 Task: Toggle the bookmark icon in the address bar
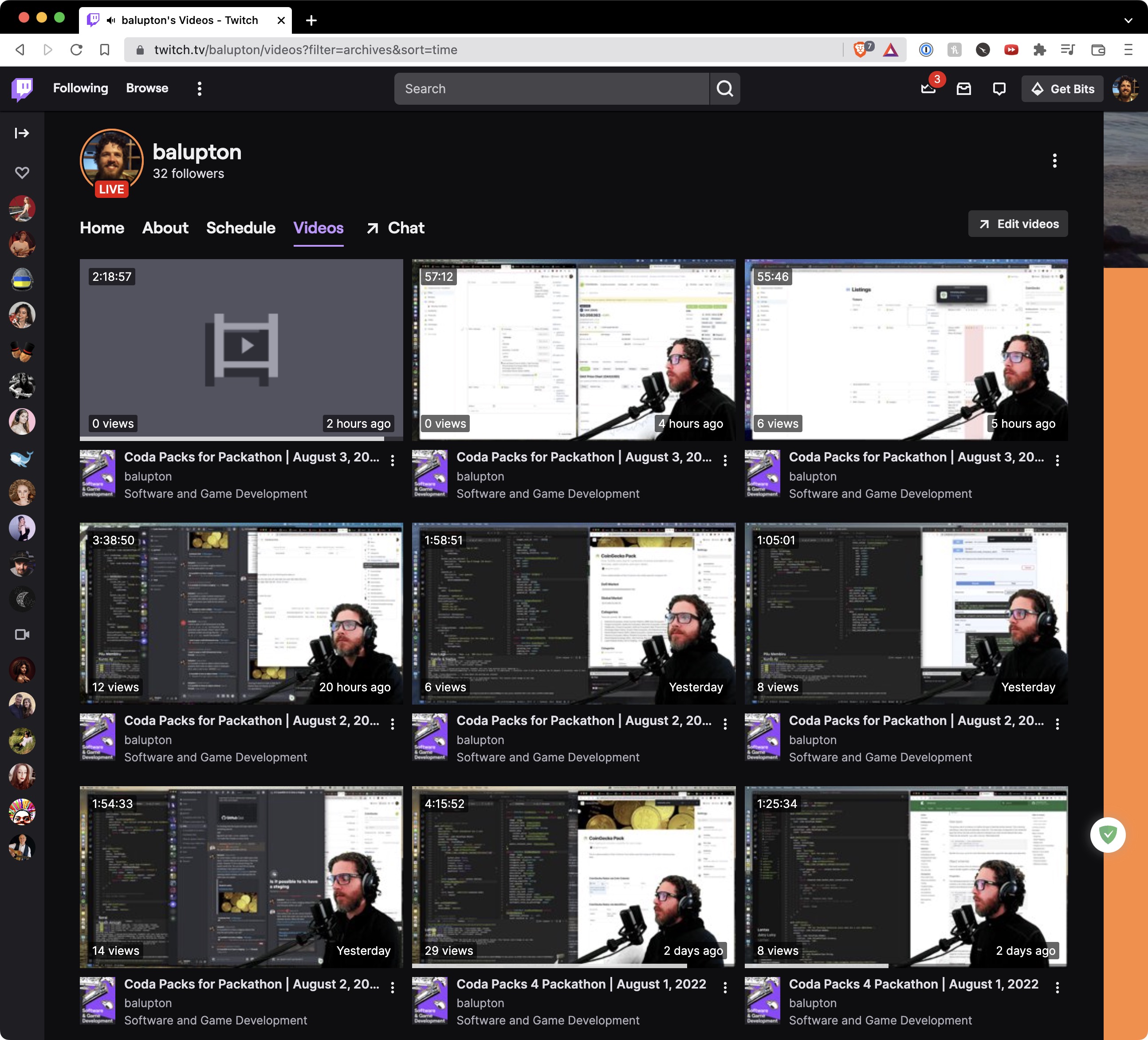(x=105, y=50)
